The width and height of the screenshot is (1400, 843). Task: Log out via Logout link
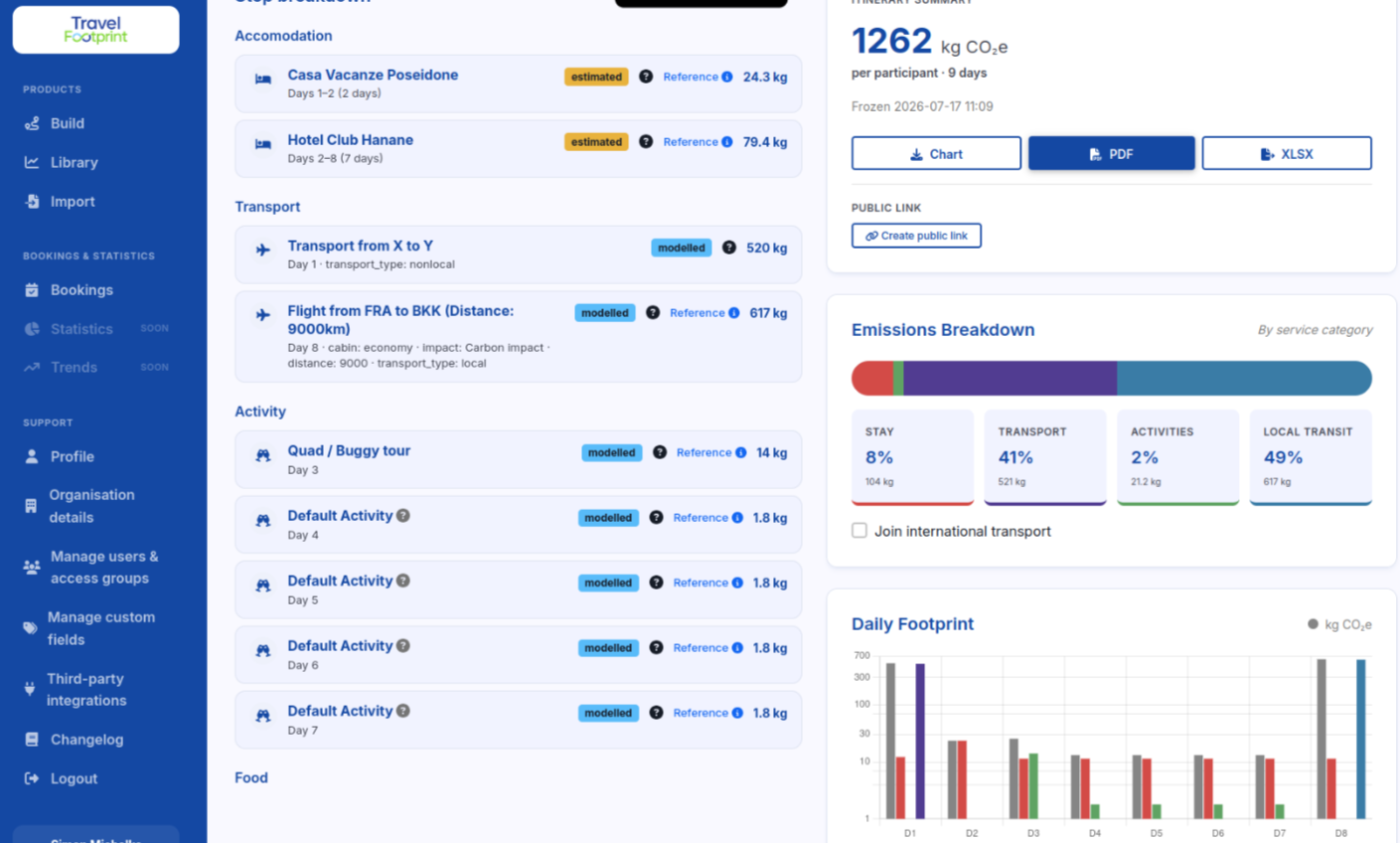point(74,778)
